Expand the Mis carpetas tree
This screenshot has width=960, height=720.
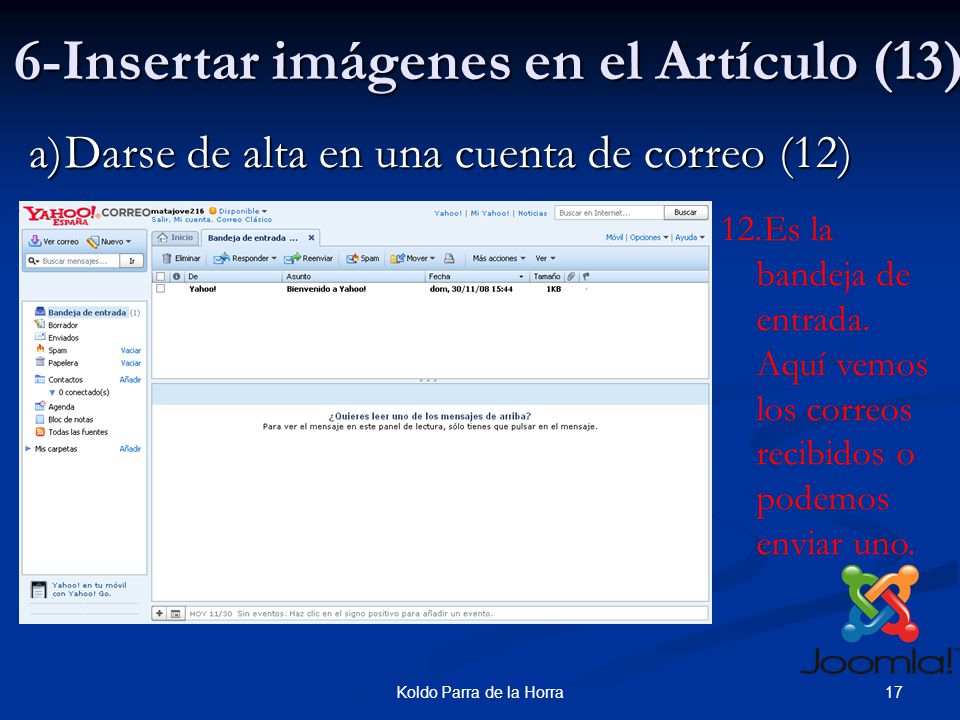pyautogui.click(x=28, y=449)
